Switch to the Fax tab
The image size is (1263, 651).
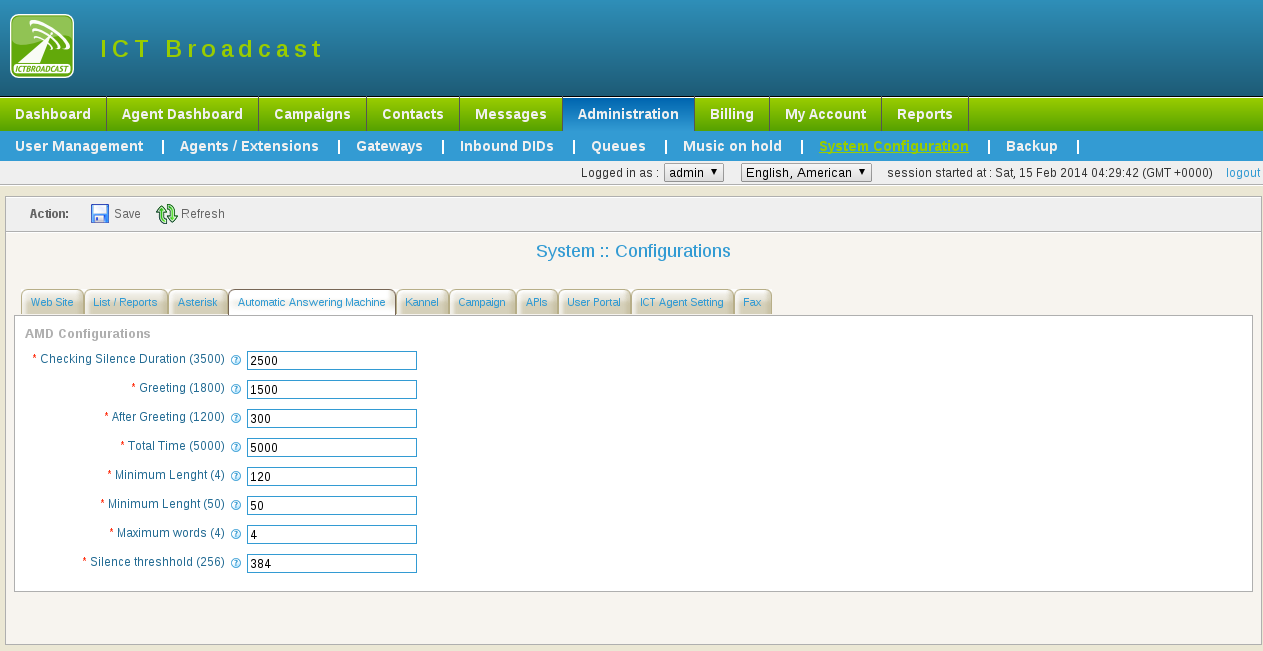[752, 302]
